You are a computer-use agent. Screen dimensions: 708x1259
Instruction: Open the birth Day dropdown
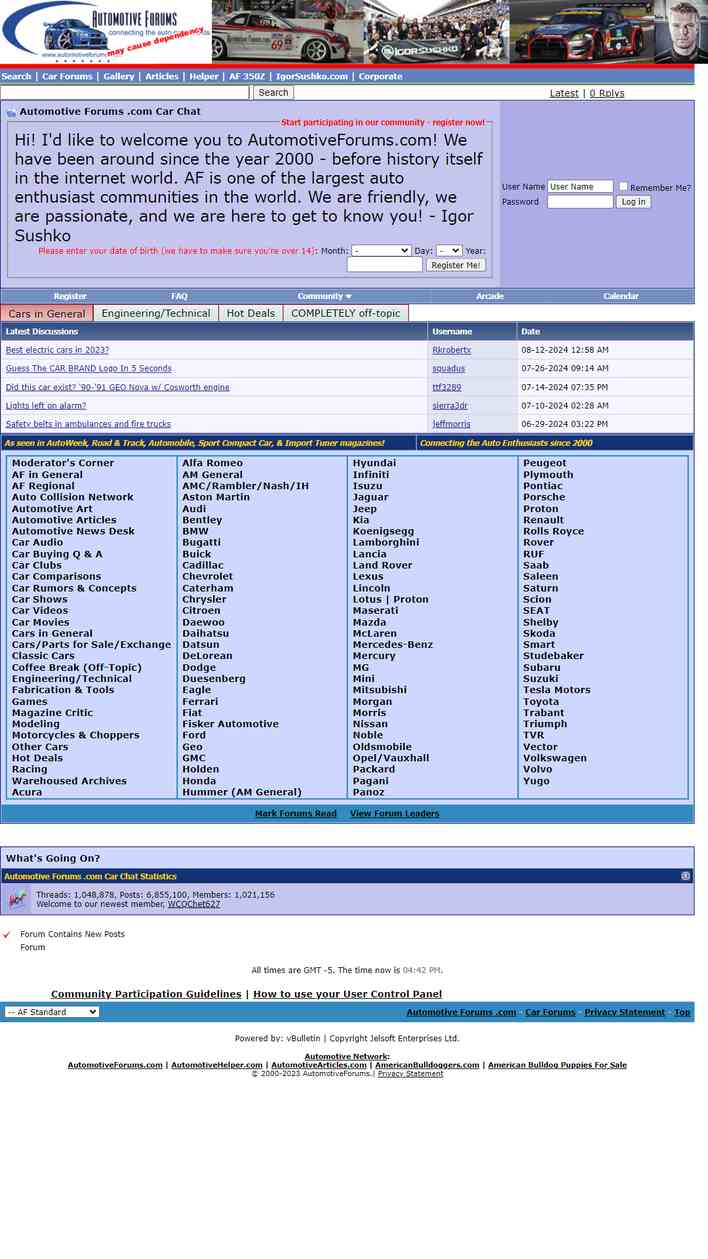pyautogui.click(x=449, y=251)
